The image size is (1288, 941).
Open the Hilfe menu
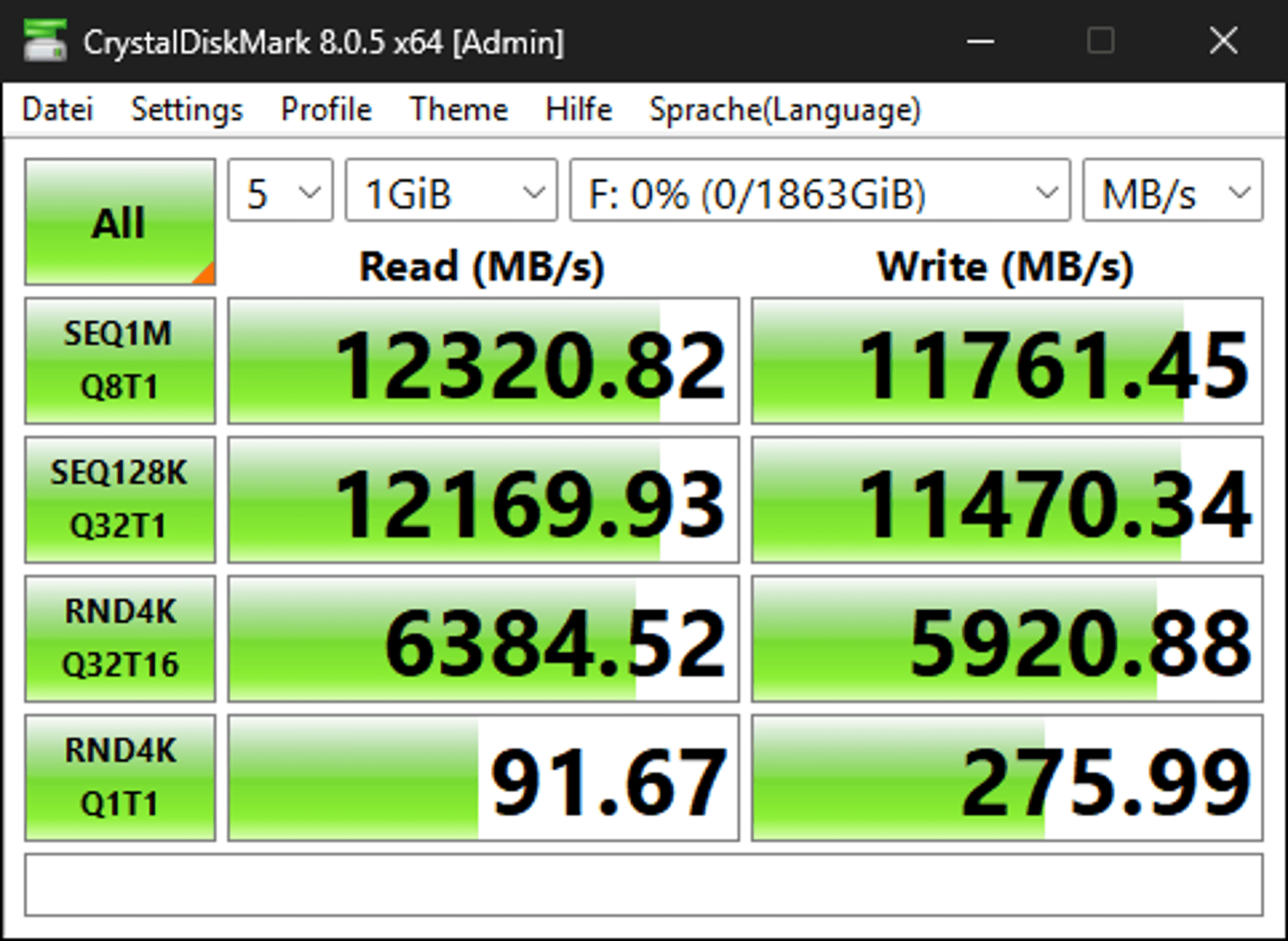click(x=579, y=109)
